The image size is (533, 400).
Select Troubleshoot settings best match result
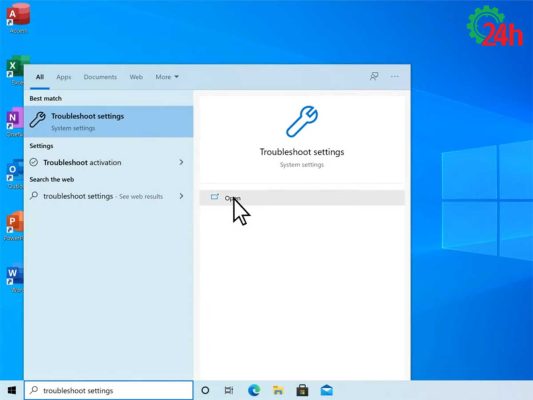[x=109, y=122]
